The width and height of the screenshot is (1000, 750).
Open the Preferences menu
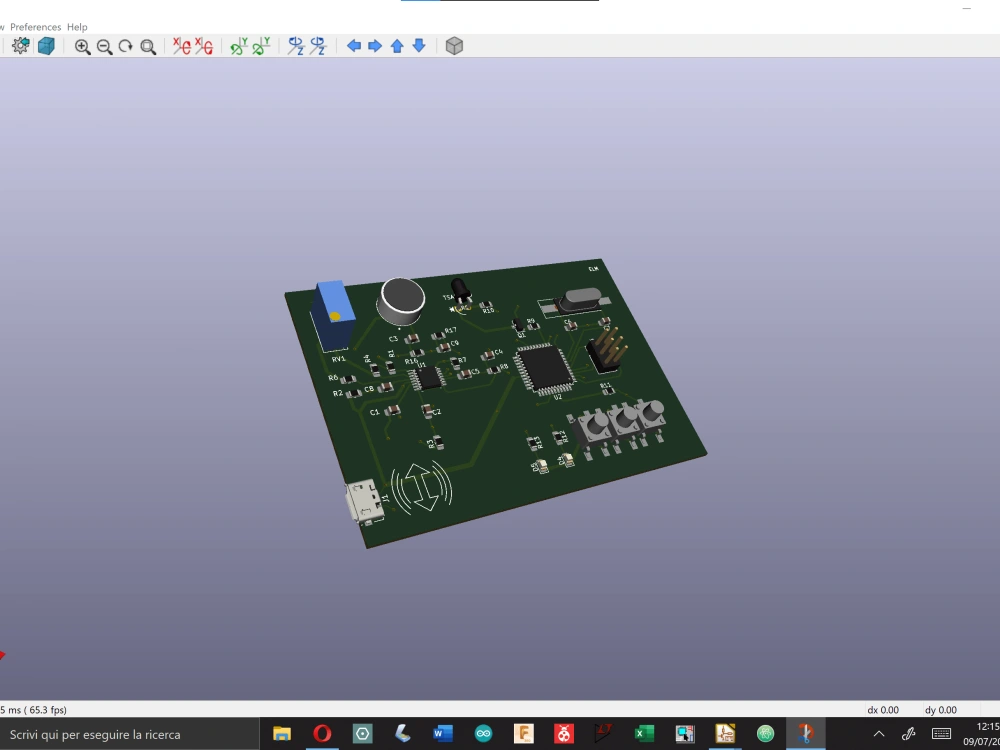point(36,27)
